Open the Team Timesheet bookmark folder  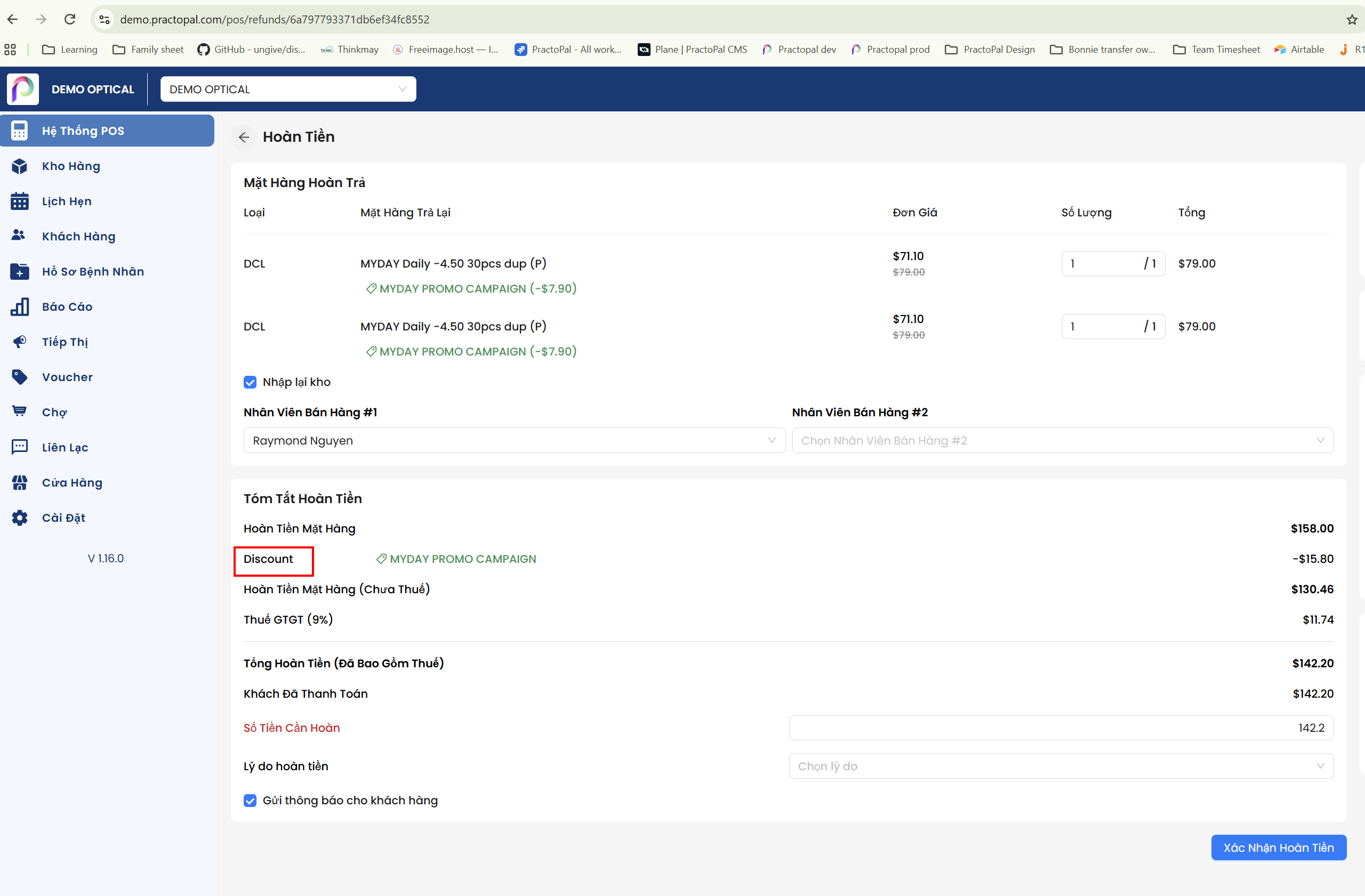[1216, 49]
